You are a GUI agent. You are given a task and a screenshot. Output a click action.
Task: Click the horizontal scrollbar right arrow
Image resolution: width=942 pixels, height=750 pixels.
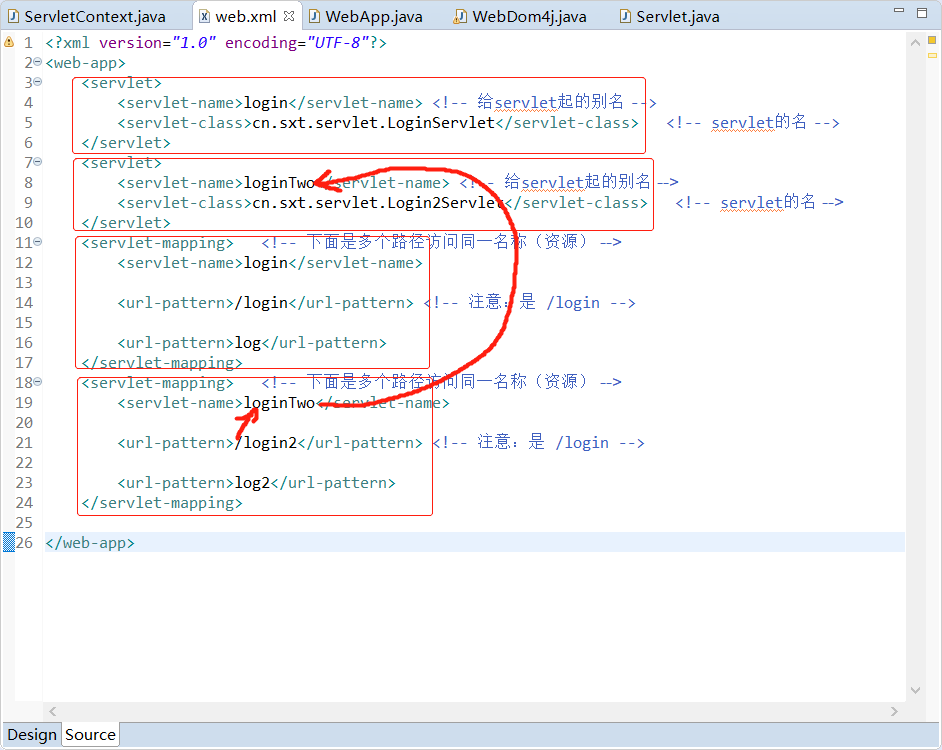coord(894,712)
